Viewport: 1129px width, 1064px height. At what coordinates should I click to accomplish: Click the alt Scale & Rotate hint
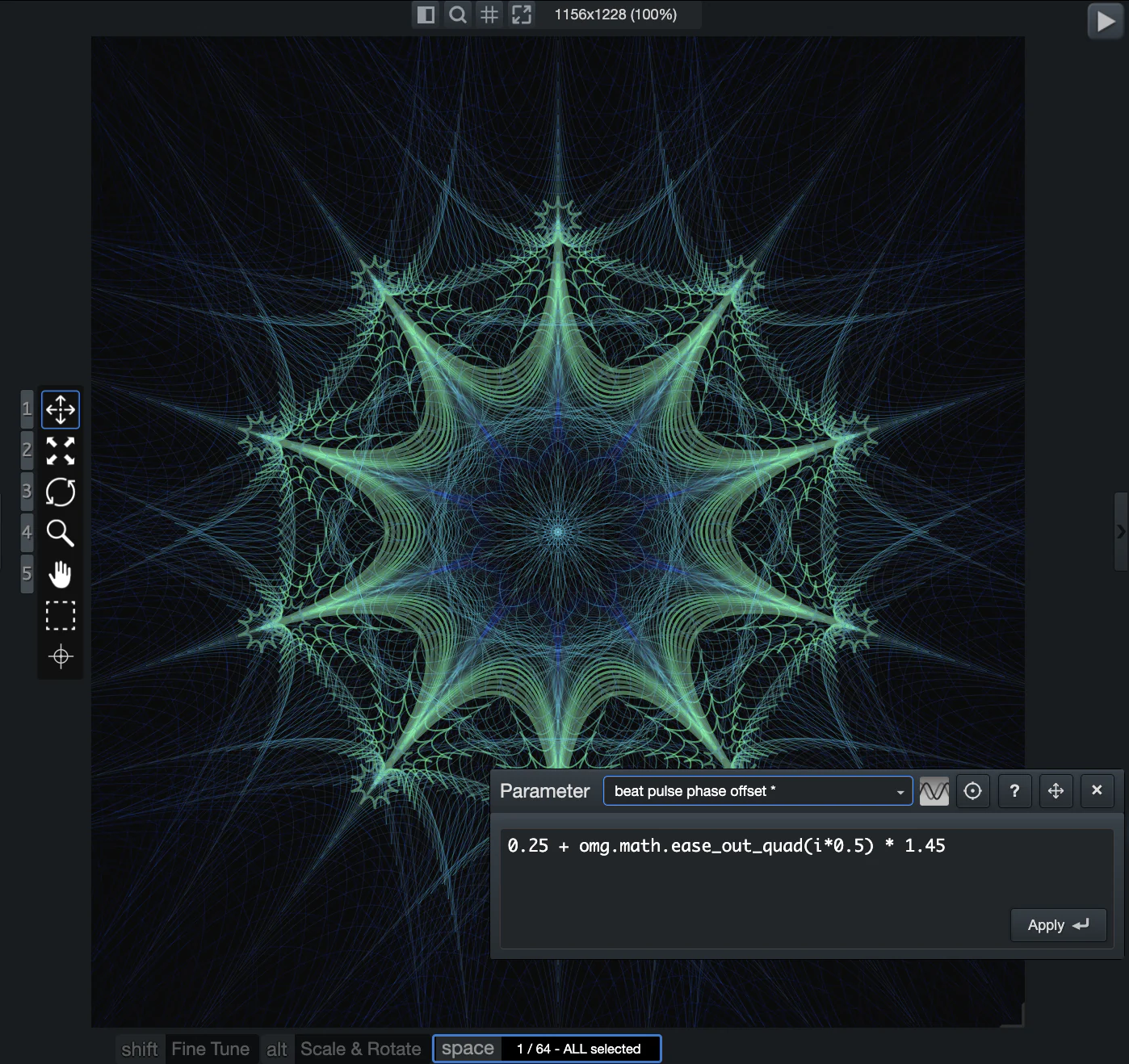[x=344, y=1049]
